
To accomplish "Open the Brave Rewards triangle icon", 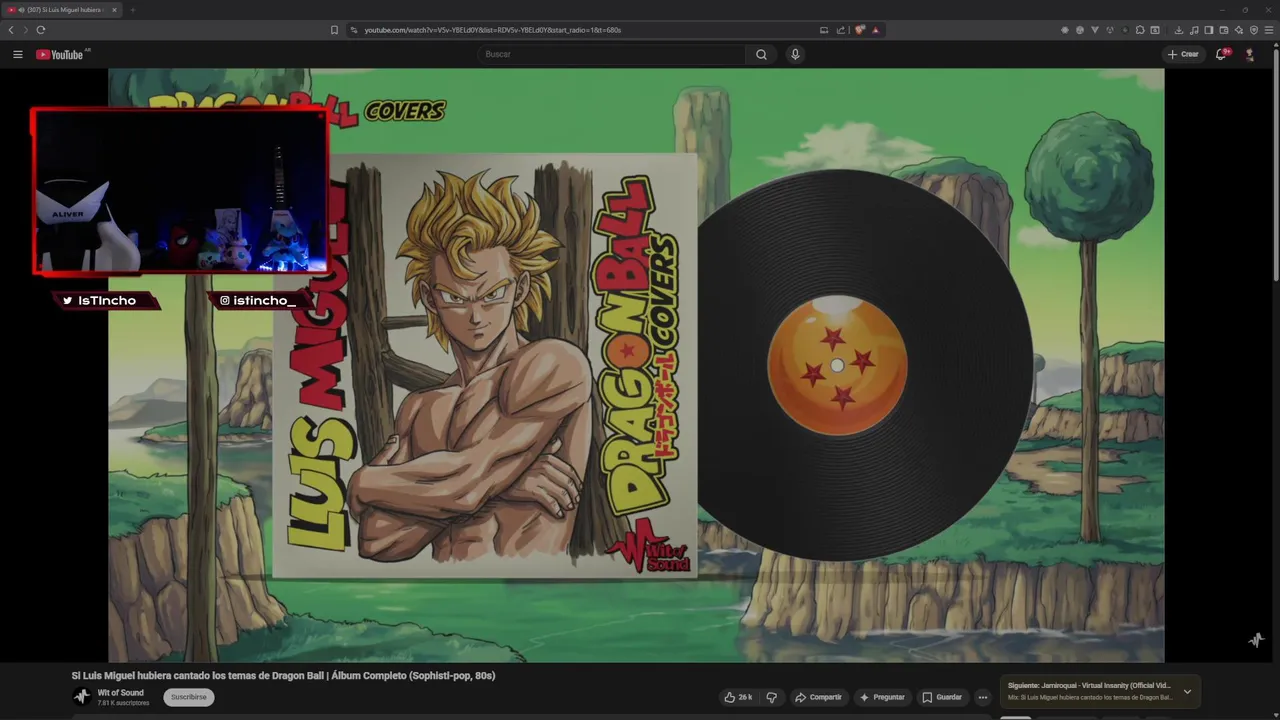I will click(x=876, y=30).
